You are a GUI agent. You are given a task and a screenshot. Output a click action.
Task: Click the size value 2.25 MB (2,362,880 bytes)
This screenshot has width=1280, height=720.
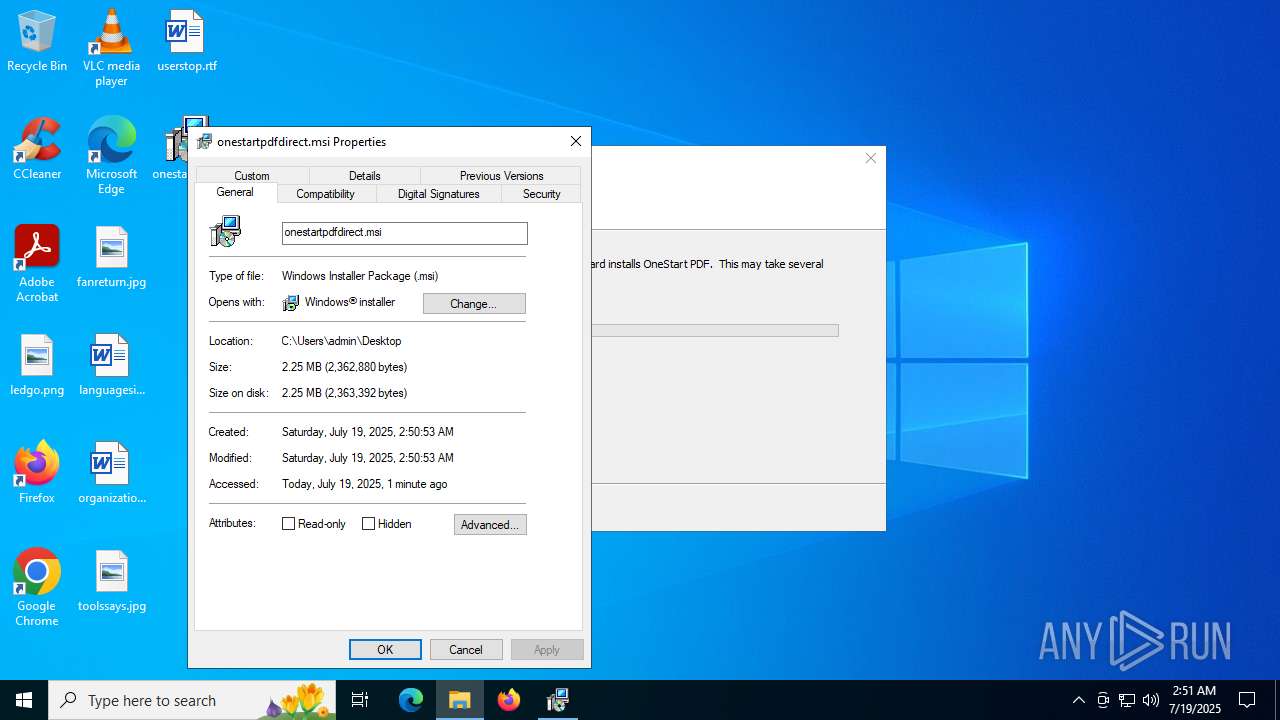point(344,367)
